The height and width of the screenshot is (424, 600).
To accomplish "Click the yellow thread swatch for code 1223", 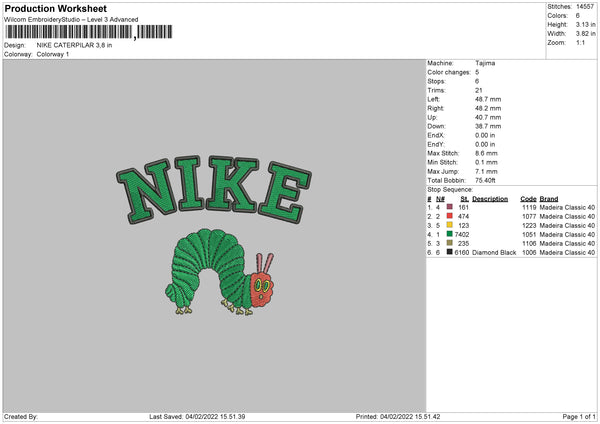I will [450, 225].
